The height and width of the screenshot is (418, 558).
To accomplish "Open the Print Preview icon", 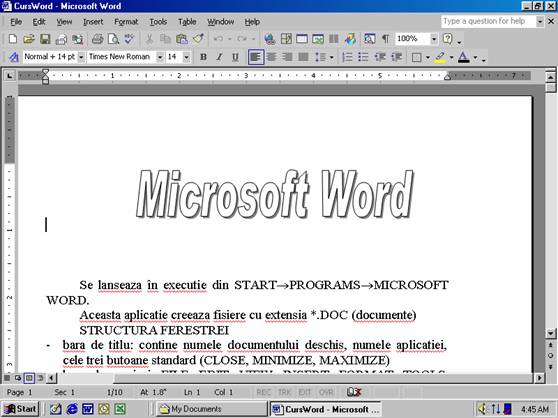I will (x=114, y=39).
